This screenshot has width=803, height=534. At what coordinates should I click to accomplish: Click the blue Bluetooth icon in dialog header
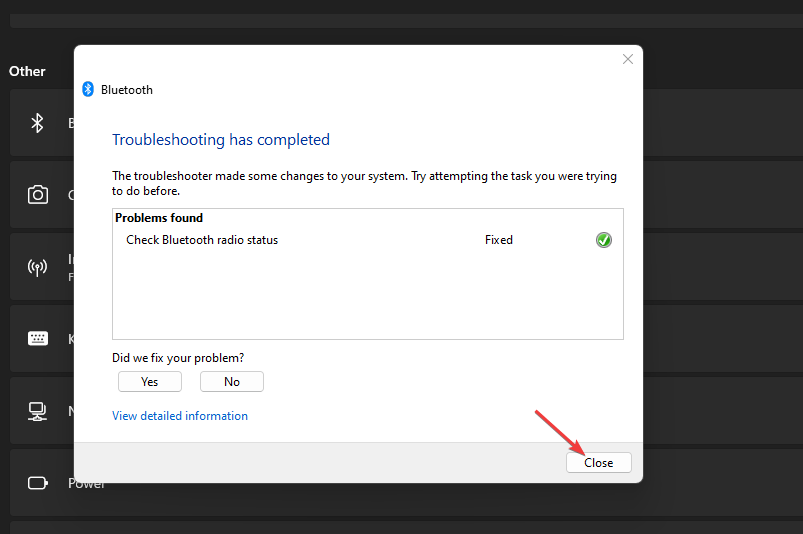coord(88,89)
